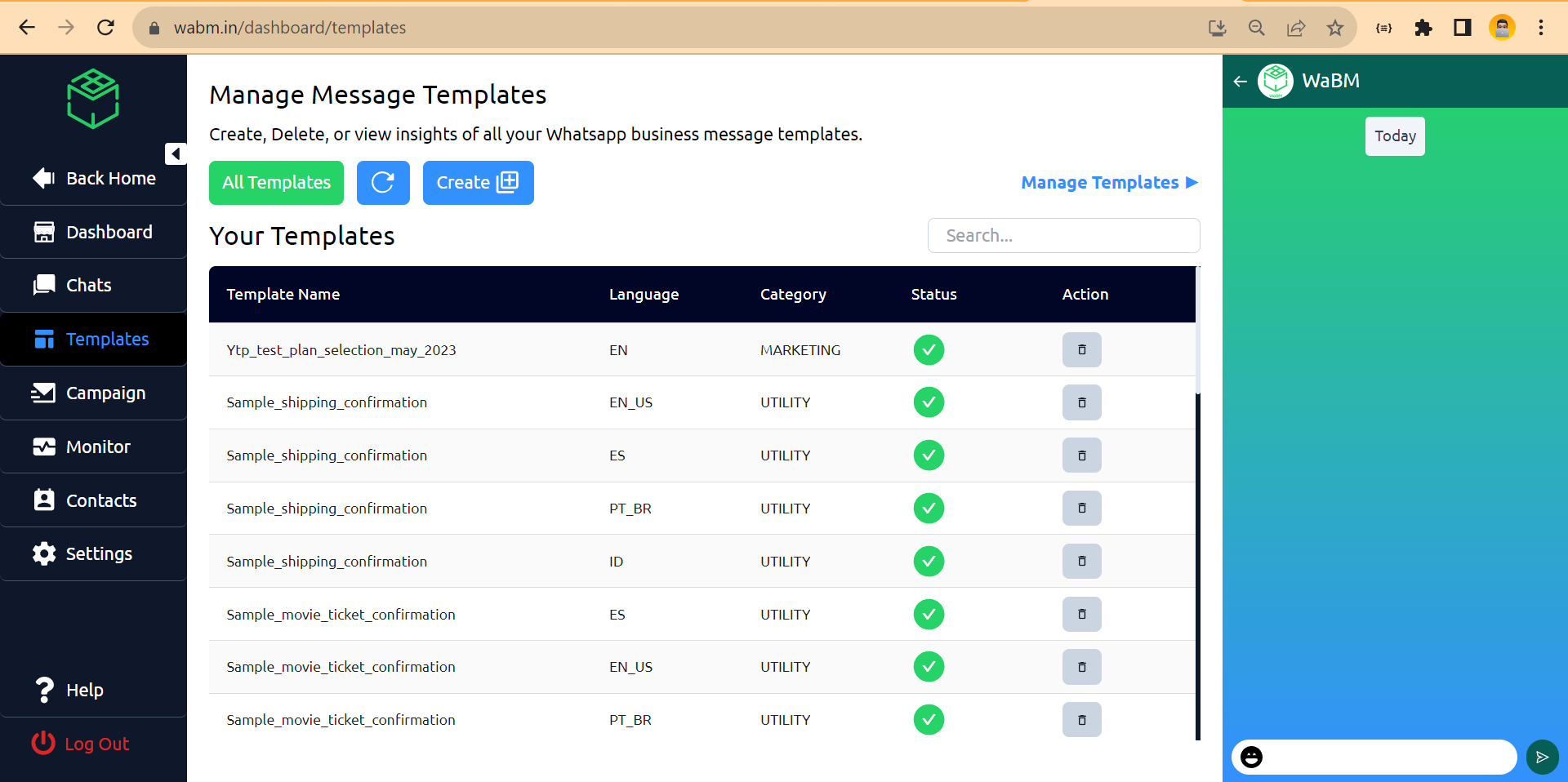Open the Contacts icon

(x=44, y=500)
